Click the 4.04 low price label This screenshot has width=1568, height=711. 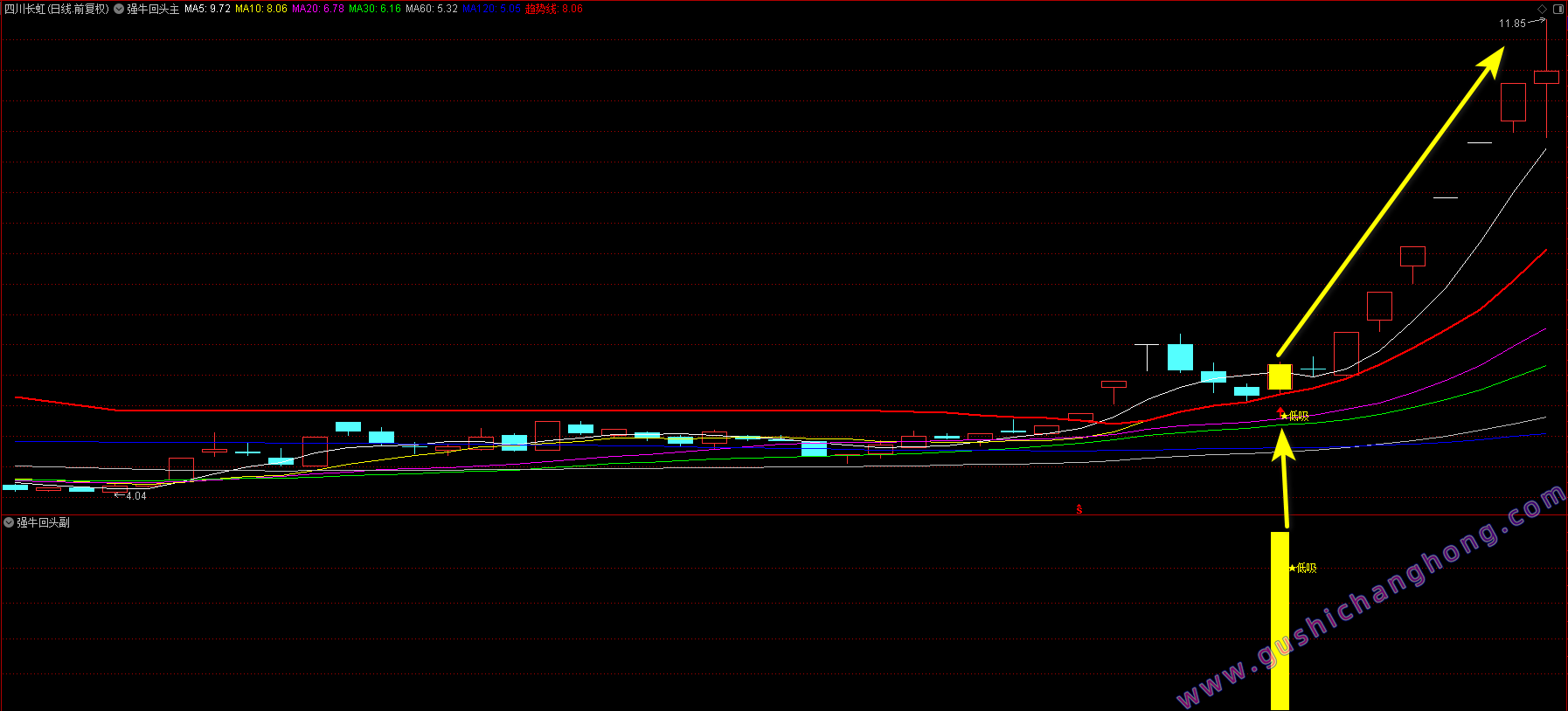click(x=136, y=496)
